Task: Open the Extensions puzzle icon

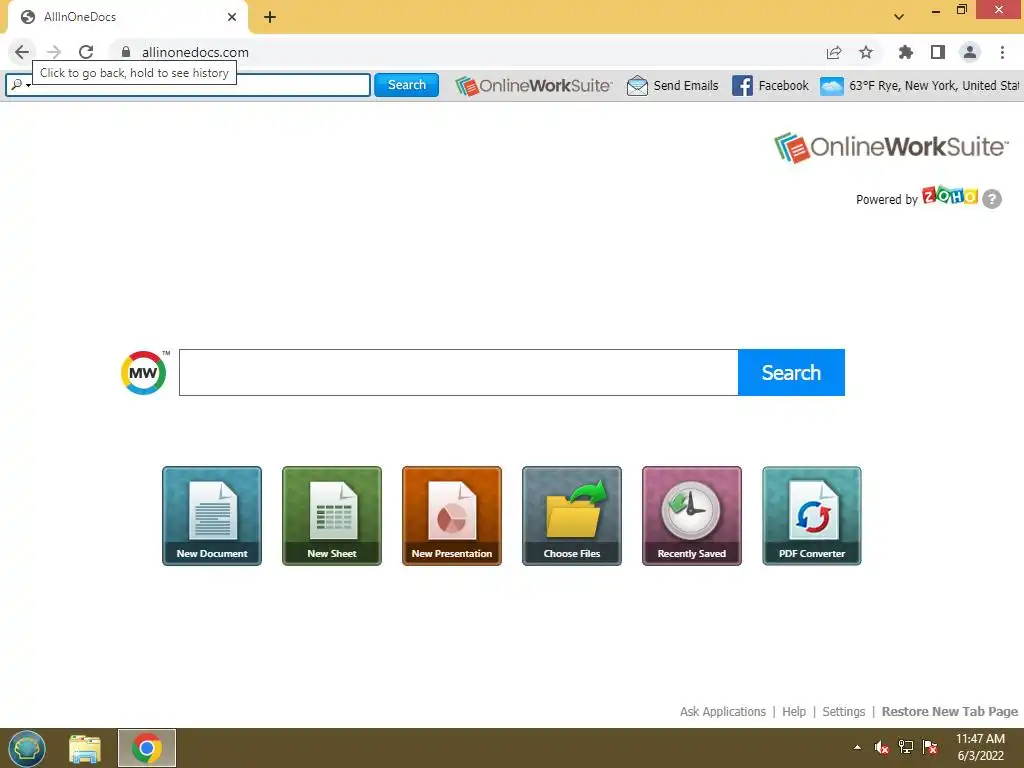Action: [905, 52]
